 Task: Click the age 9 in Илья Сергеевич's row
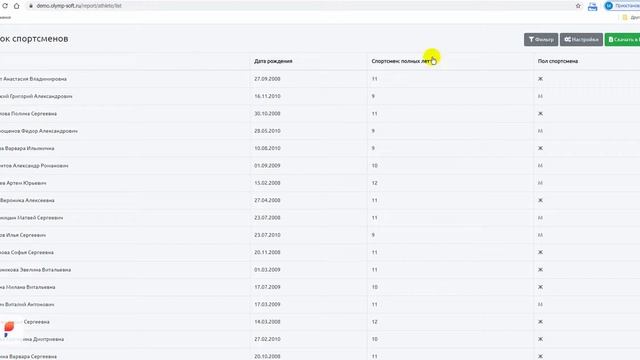tap(373, 235)
